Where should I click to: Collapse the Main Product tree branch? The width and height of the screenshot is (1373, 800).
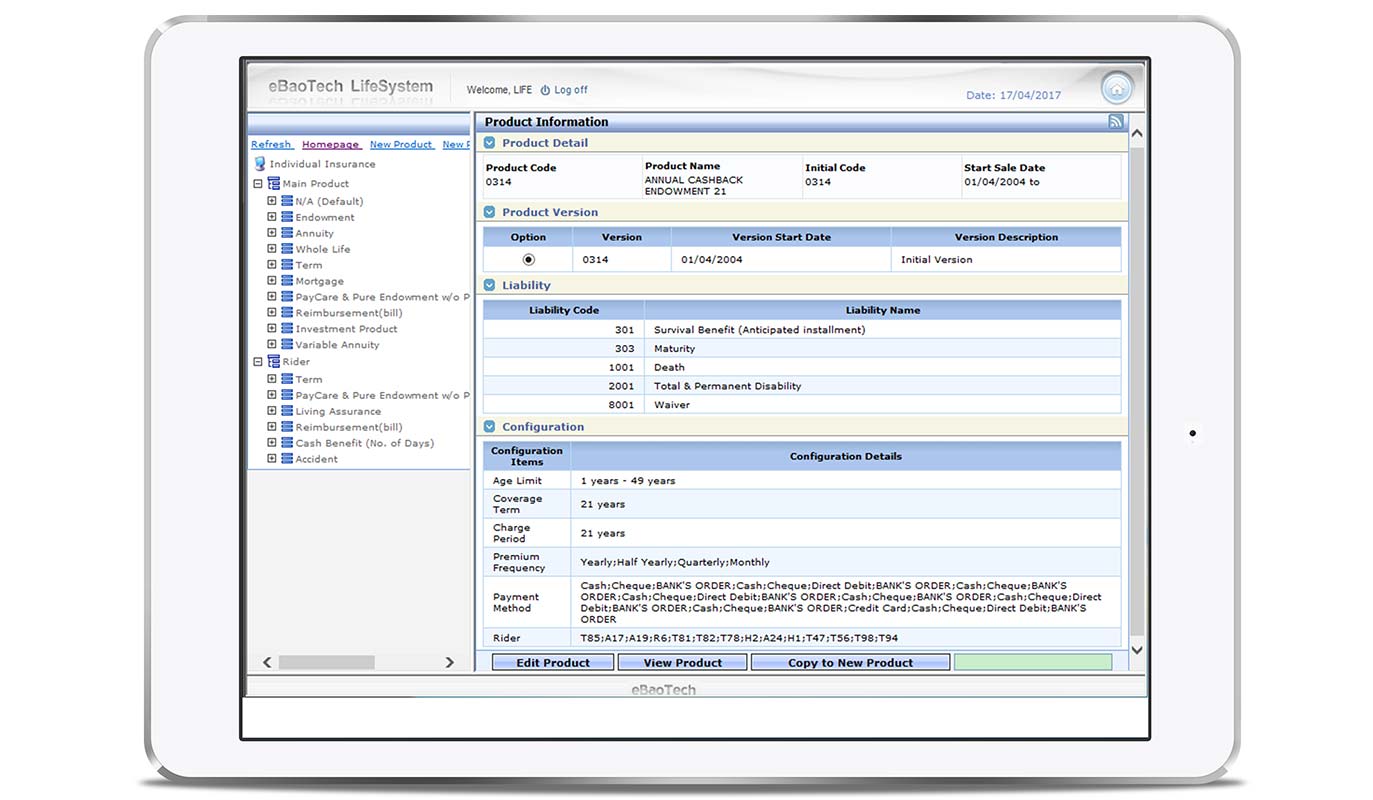click(258, 184)
